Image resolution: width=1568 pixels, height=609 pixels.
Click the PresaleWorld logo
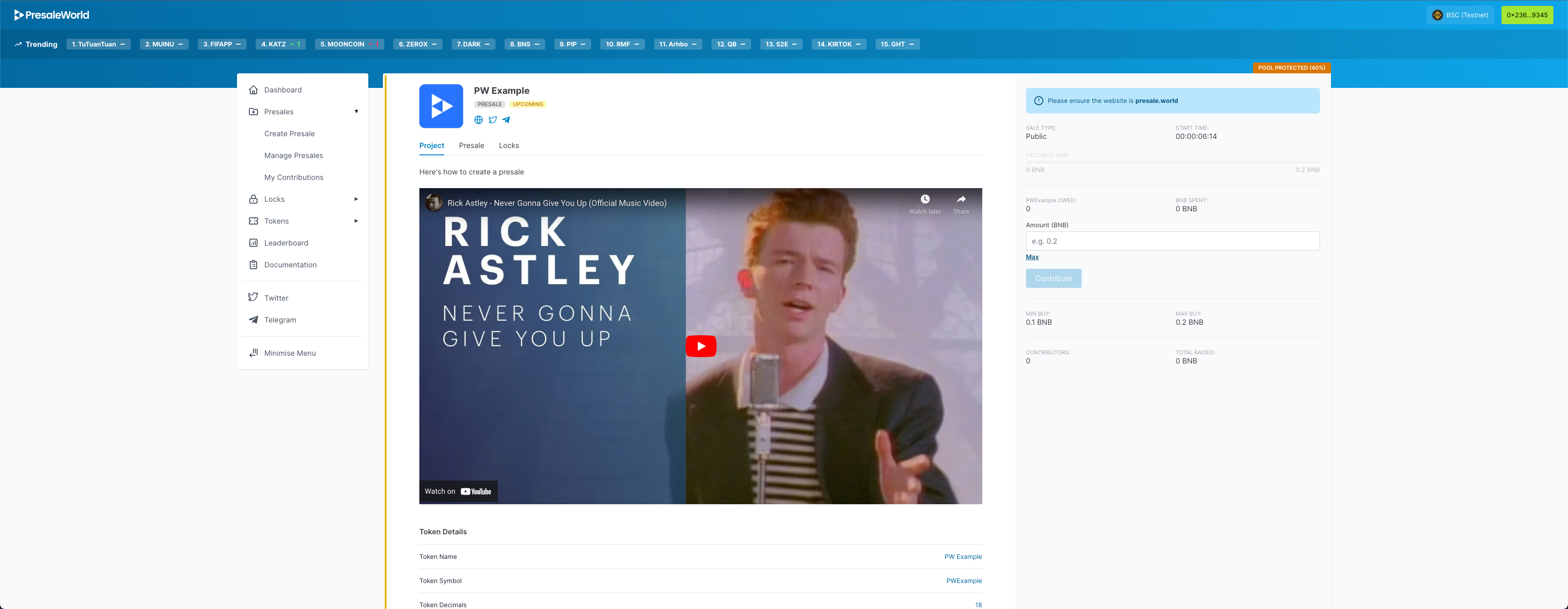[52, 15]
